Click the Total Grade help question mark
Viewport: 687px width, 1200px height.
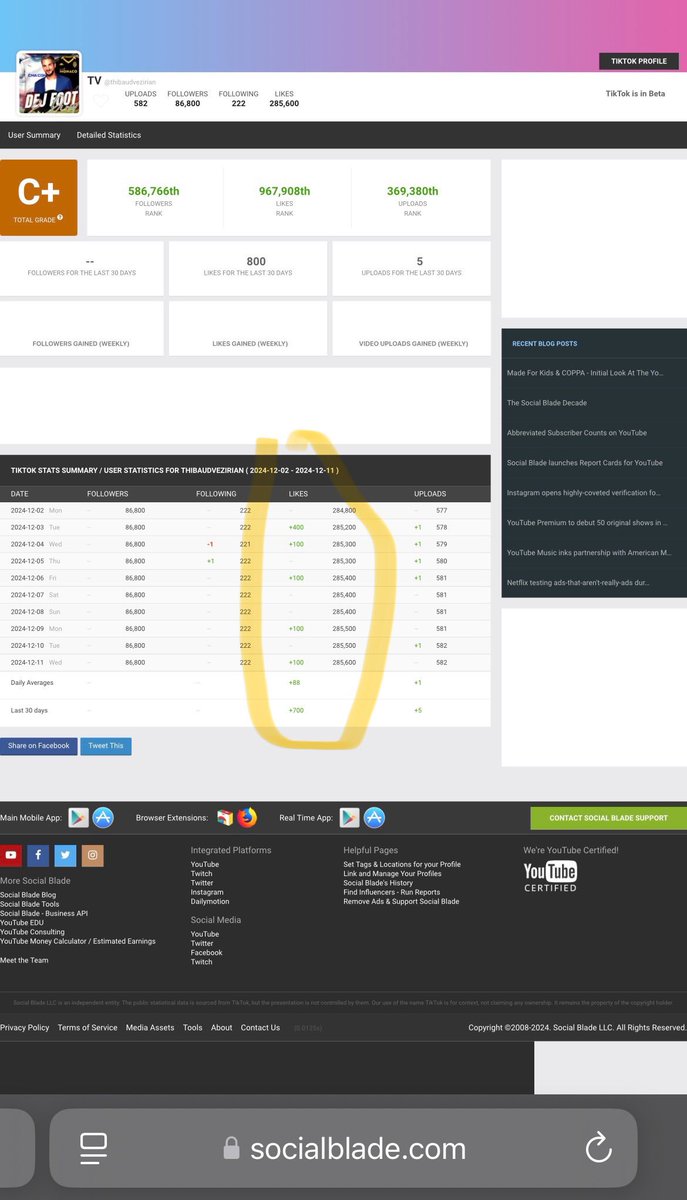tap(60, 218)
